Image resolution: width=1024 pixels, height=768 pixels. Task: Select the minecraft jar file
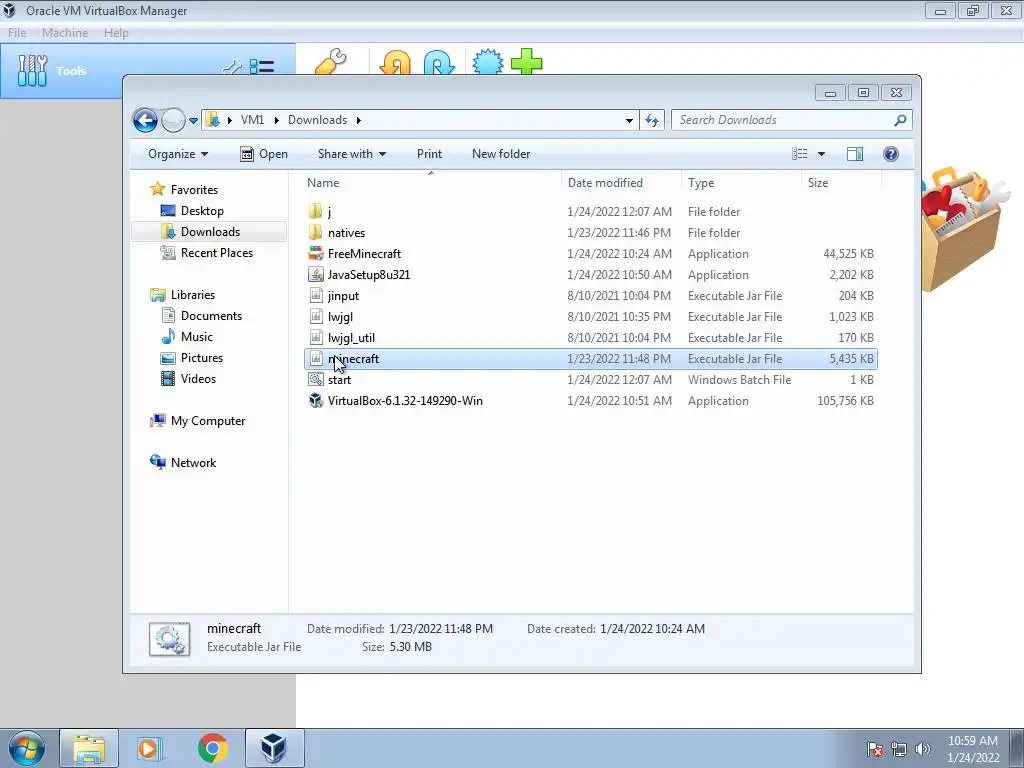pos(590,359)
